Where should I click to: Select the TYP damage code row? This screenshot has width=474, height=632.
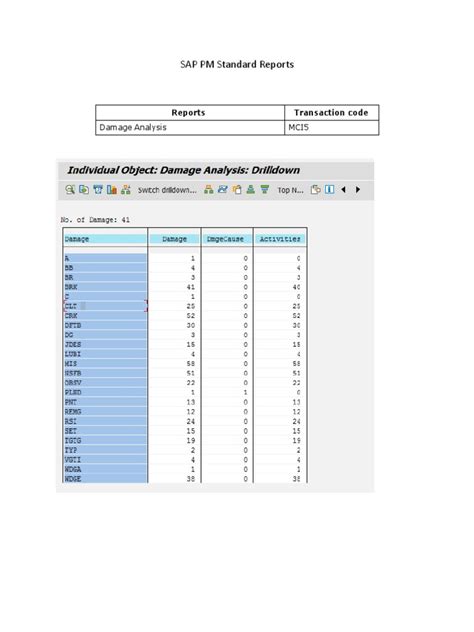point(105,450)
